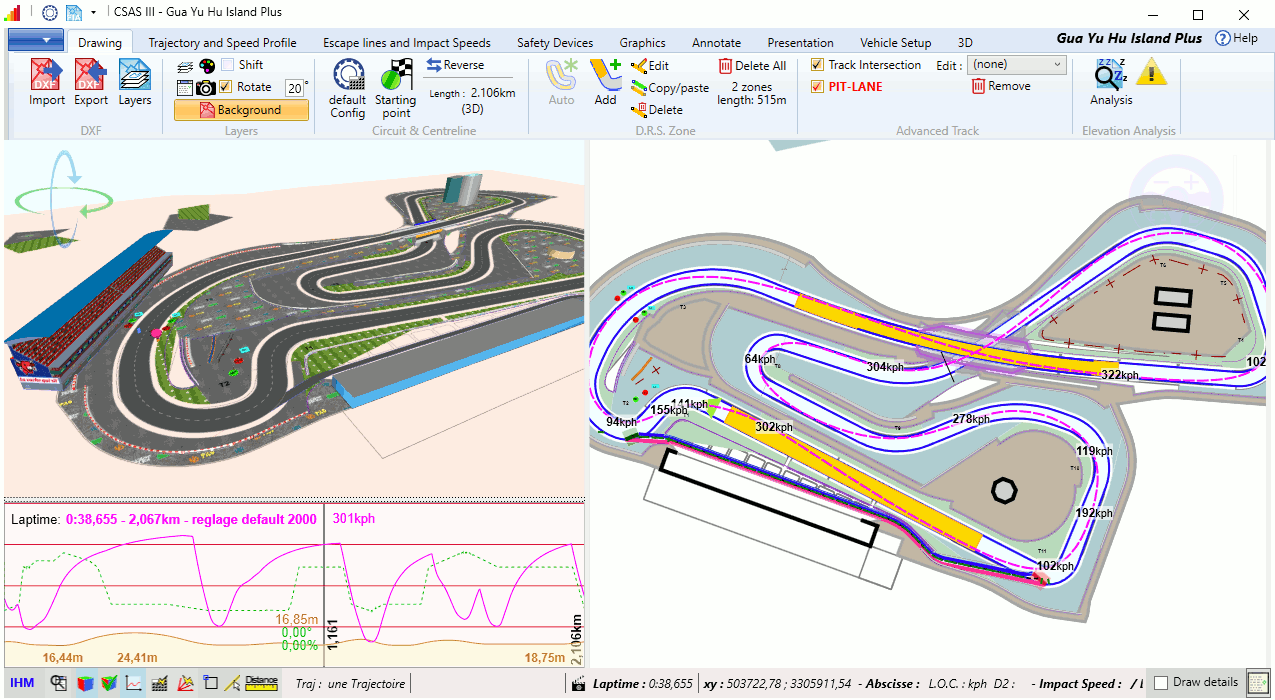
Task: Click the chart-with-grid icon in status bar
Action: pos(160,683)
